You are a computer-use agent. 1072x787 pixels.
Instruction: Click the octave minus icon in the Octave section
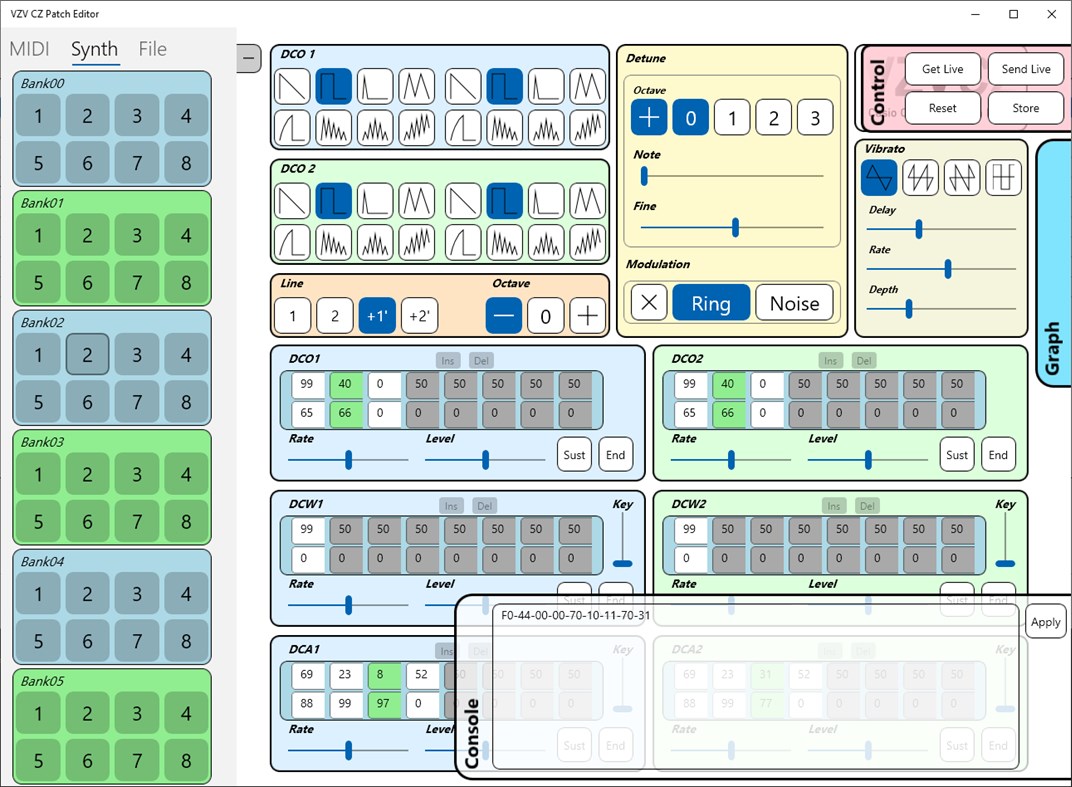(x=503, y=315)
